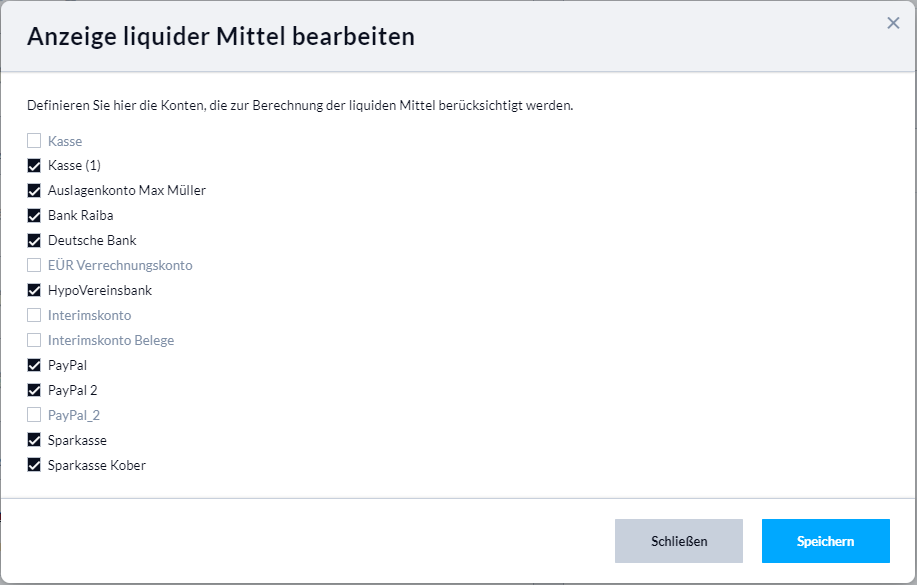Deselect Deutsche Bank

(34, 240)
